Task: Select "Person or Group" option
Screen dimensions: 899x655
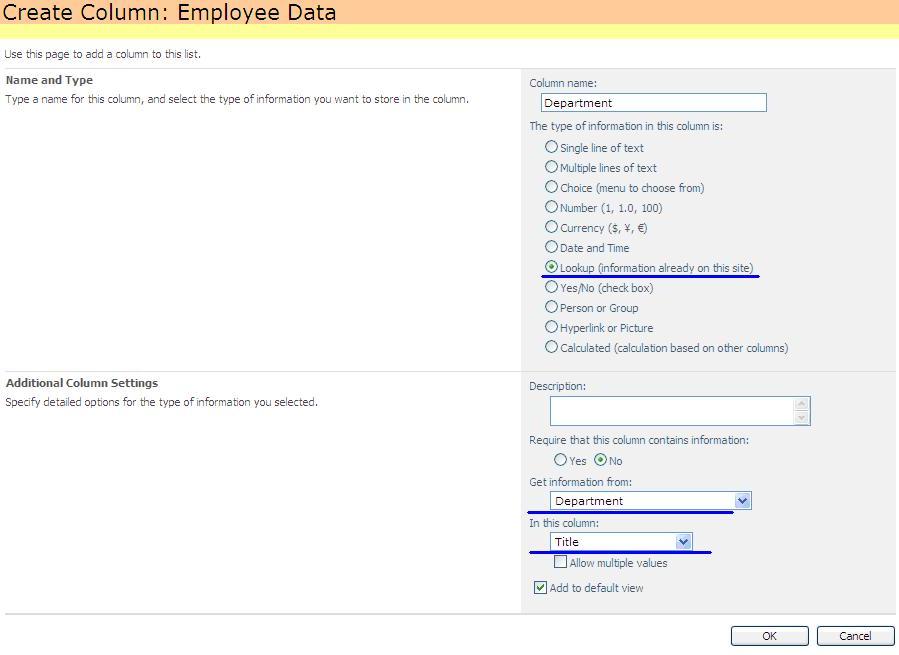Action: [x=551, y=307]
